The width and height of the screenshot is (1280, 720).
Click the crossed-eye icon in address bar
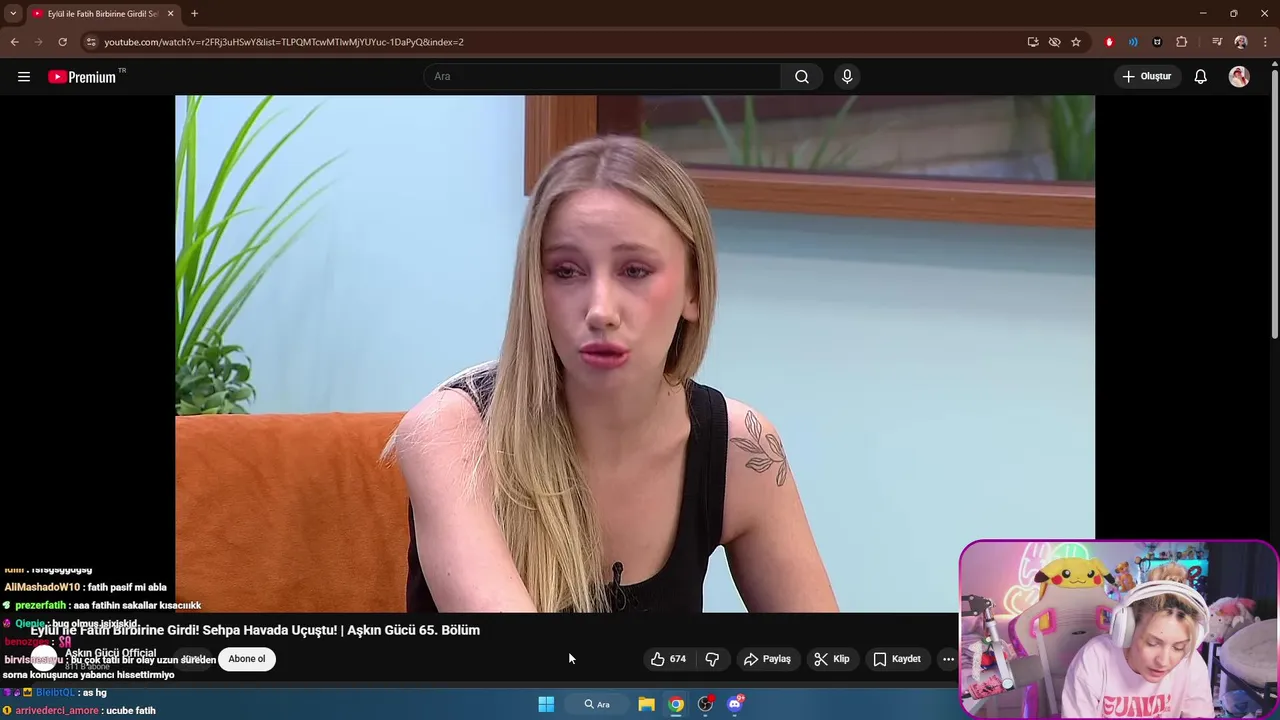(x=1054, y=42)
